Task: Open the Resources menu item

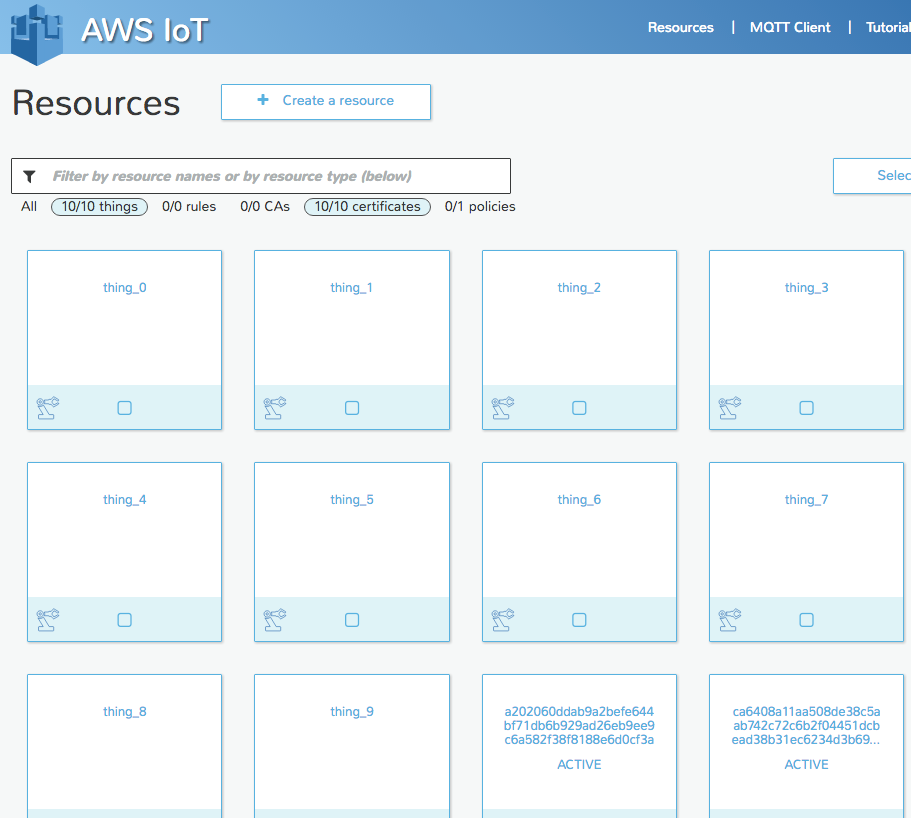Action: coord(680,27)
